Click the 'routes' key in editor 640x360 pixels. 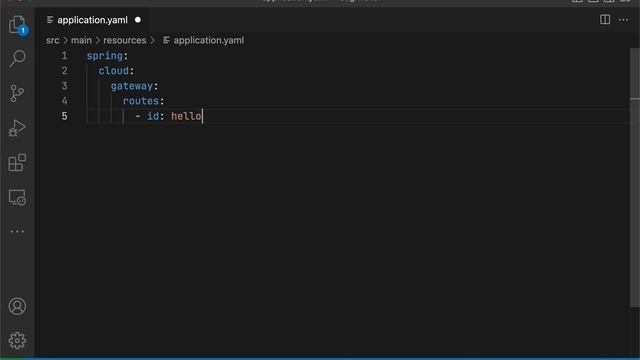(x=141, y=101)
